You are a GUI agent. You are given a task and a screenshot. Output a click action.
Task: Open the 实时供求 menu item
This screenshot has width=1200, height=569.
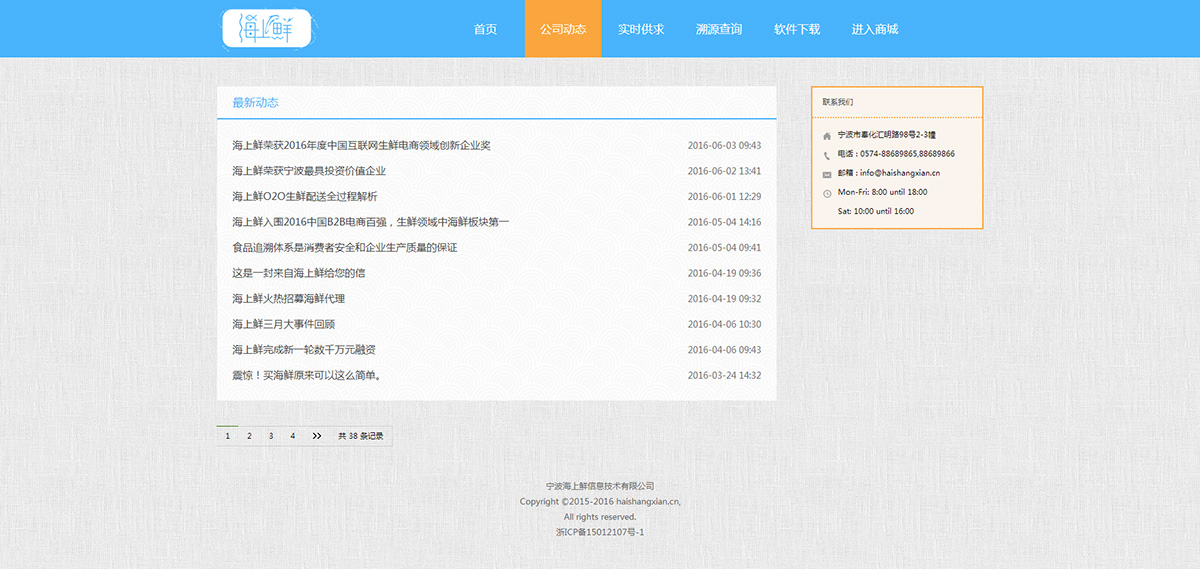(x=641, y=29)
